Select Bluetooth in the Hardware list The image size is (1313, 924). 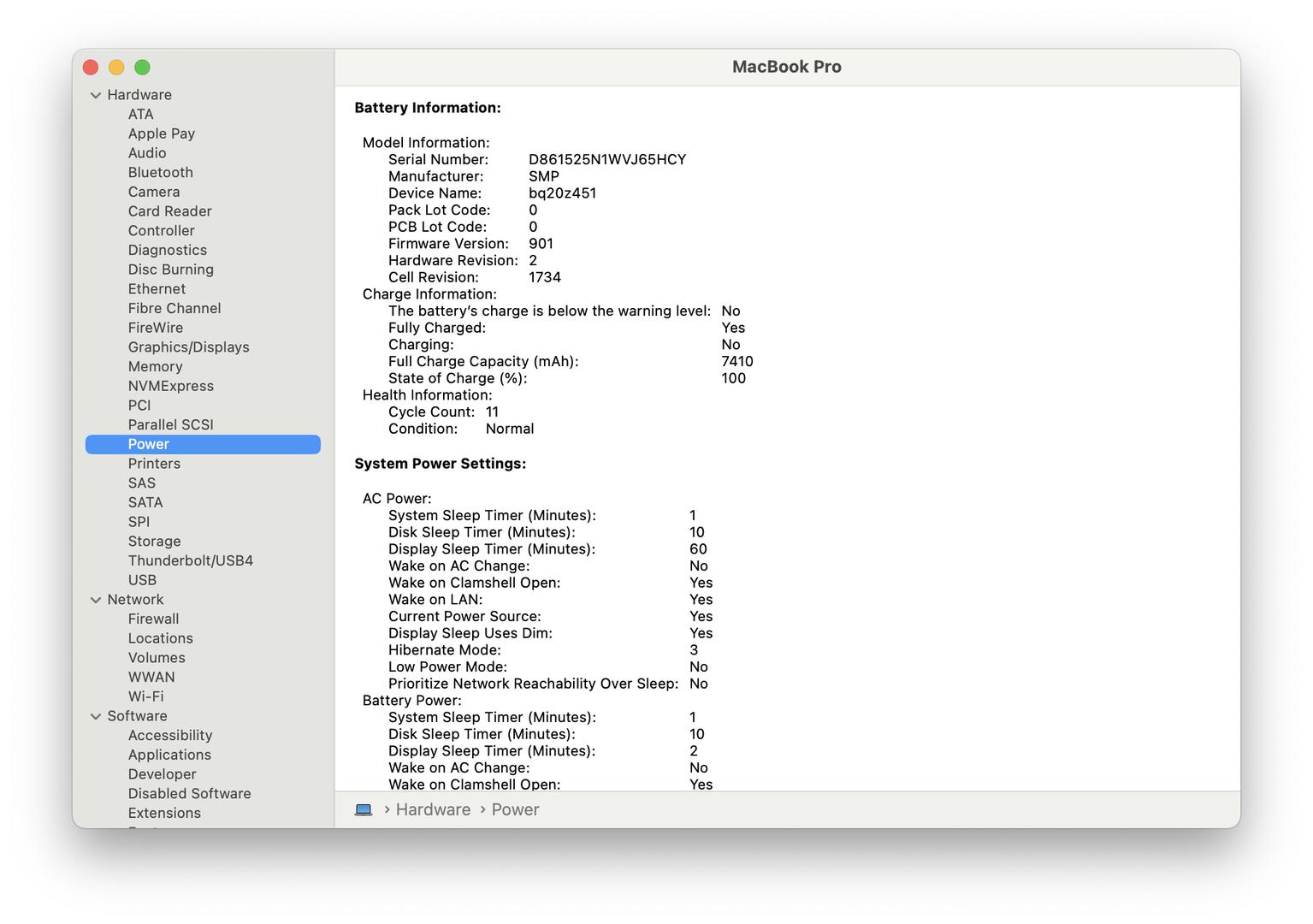click(x=160, y=172)
